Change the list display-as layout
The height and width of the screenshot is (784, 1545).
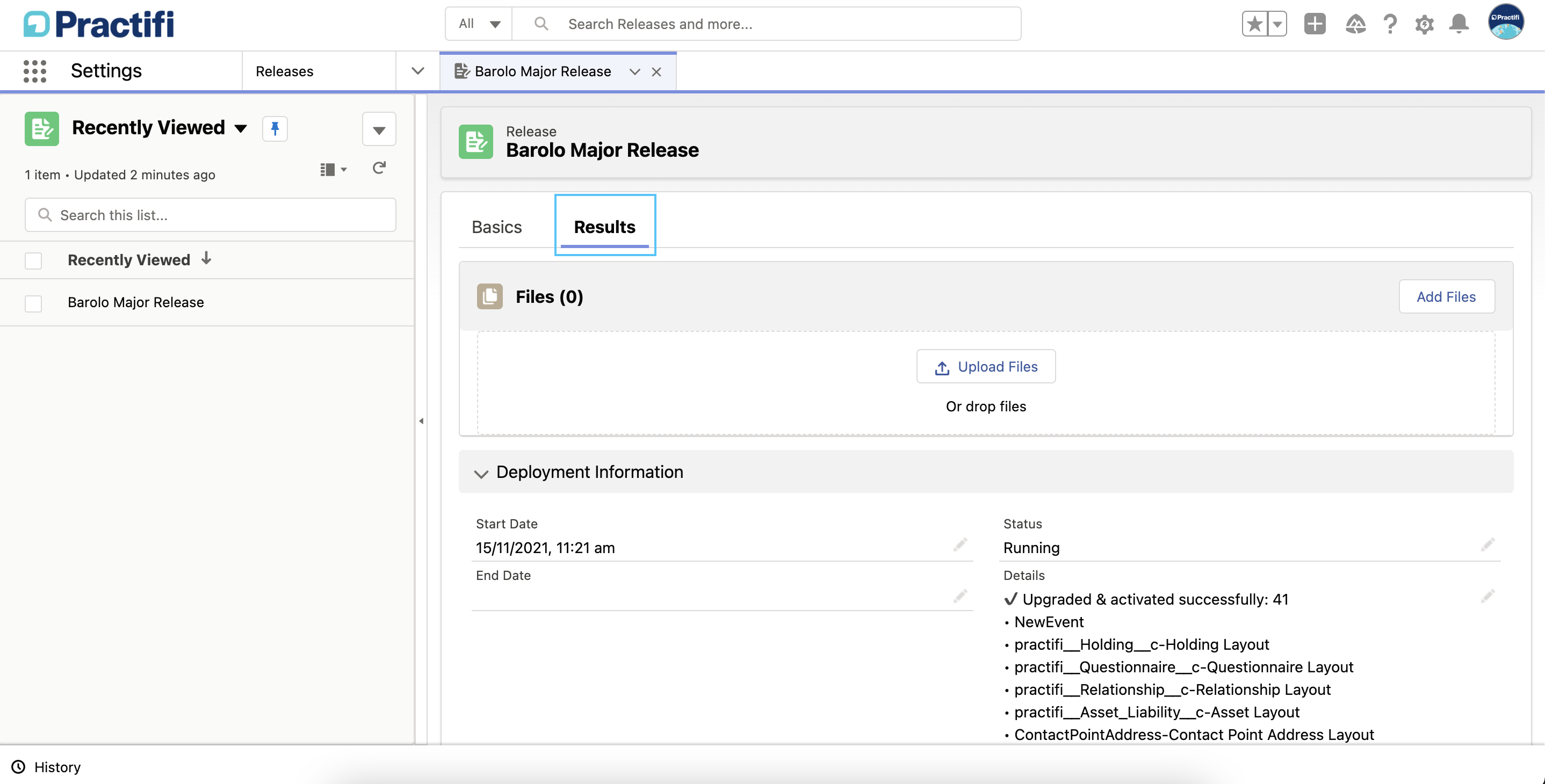pos(334,170)
